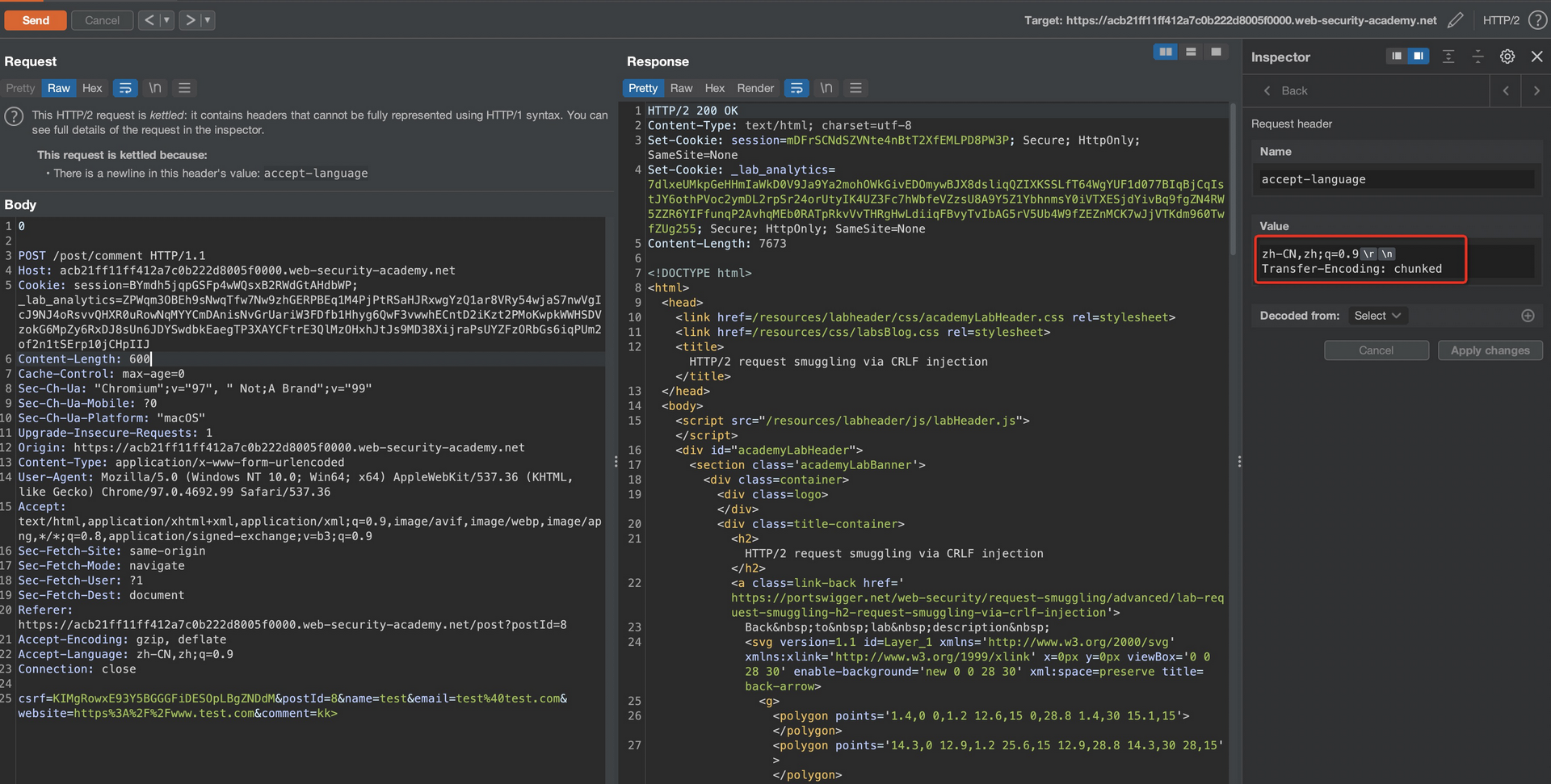The height and width of the screenshot is (784, 1551).
Task: Toggle word wrap in Response panel
Action: (x=797, y=88)
